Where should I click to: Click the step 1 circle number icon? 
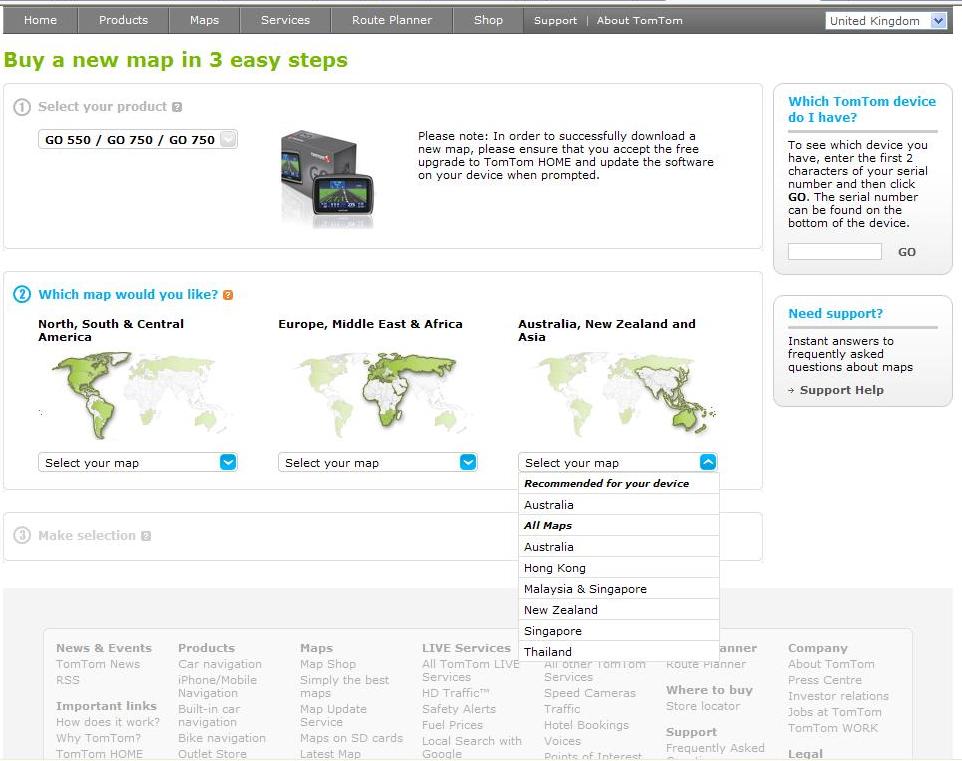(x=21, y=107)
